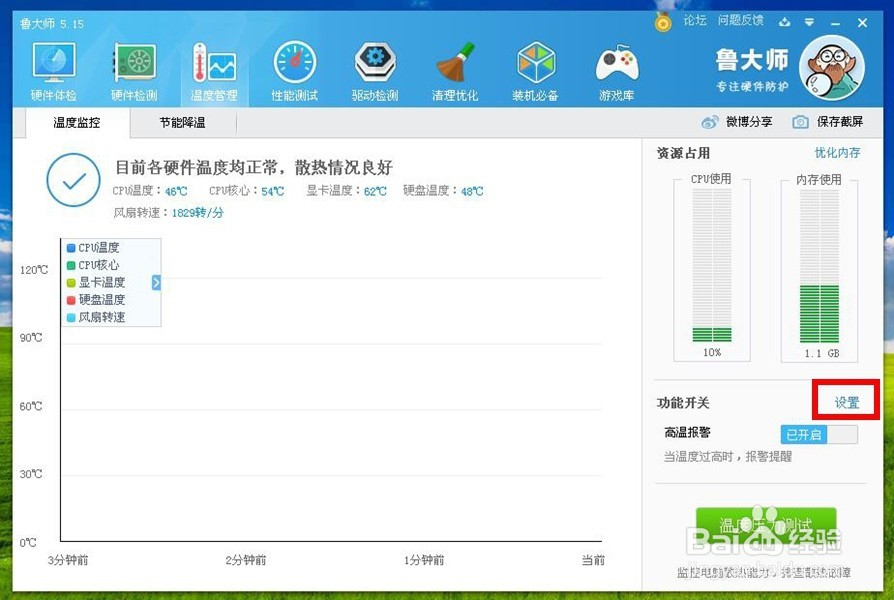Toggle 硬盘温度 legend red swatch
The height and width of the screenshot is (600, 894).
pos(71,300)
